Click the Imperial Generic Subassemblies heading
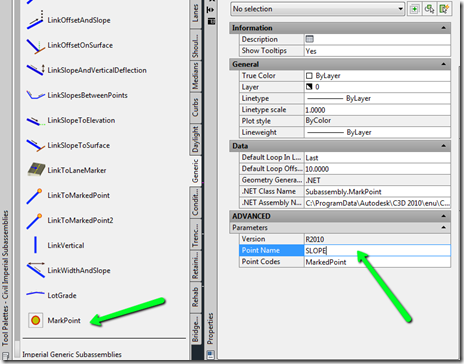Viewport: 464px width, 364px height. (x=72, y=354)
